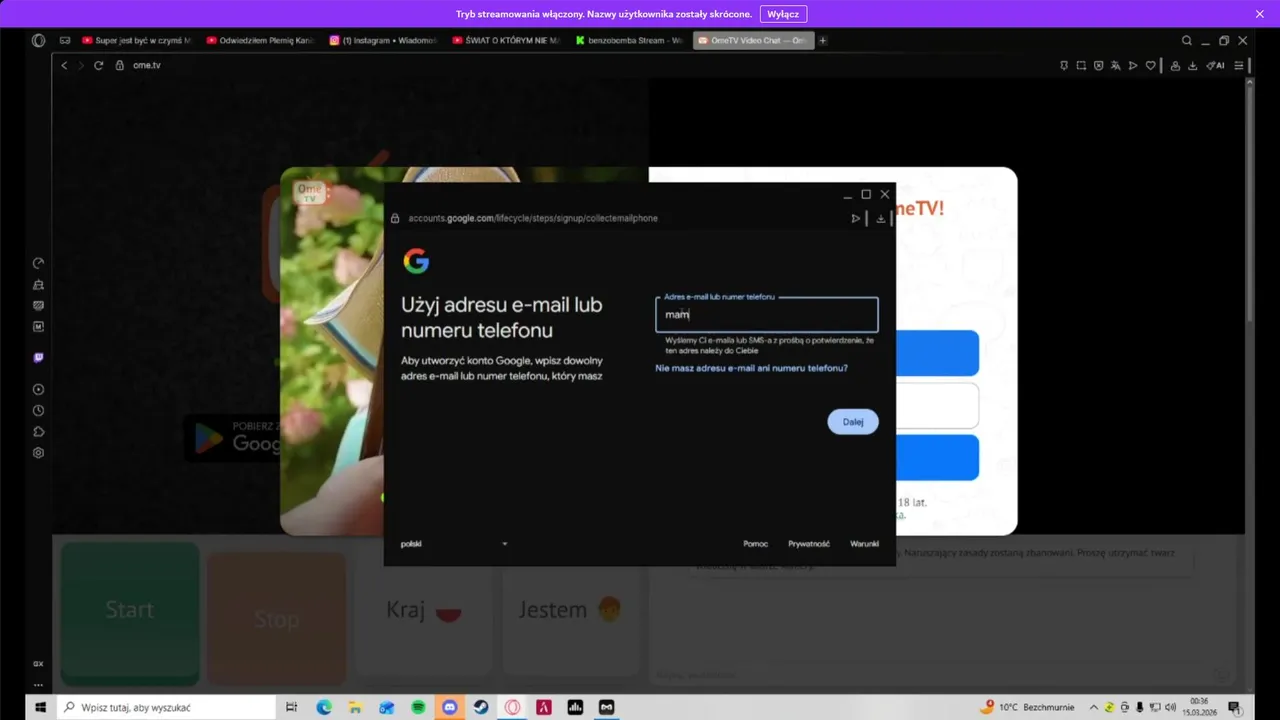Switch to 'Odwiedziłem Plemię' YouTube tab

coord(260,41)
